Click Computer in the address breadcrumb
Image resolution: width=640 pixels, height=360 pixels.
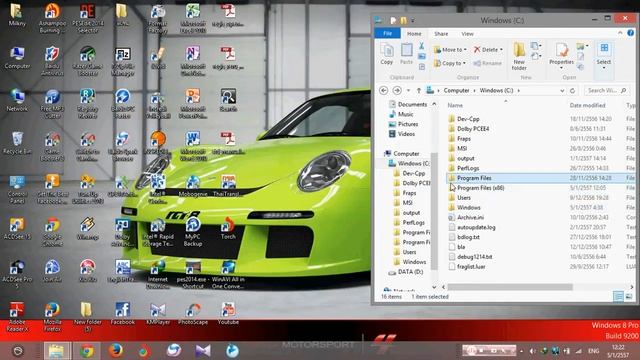(x=456, y=91)
